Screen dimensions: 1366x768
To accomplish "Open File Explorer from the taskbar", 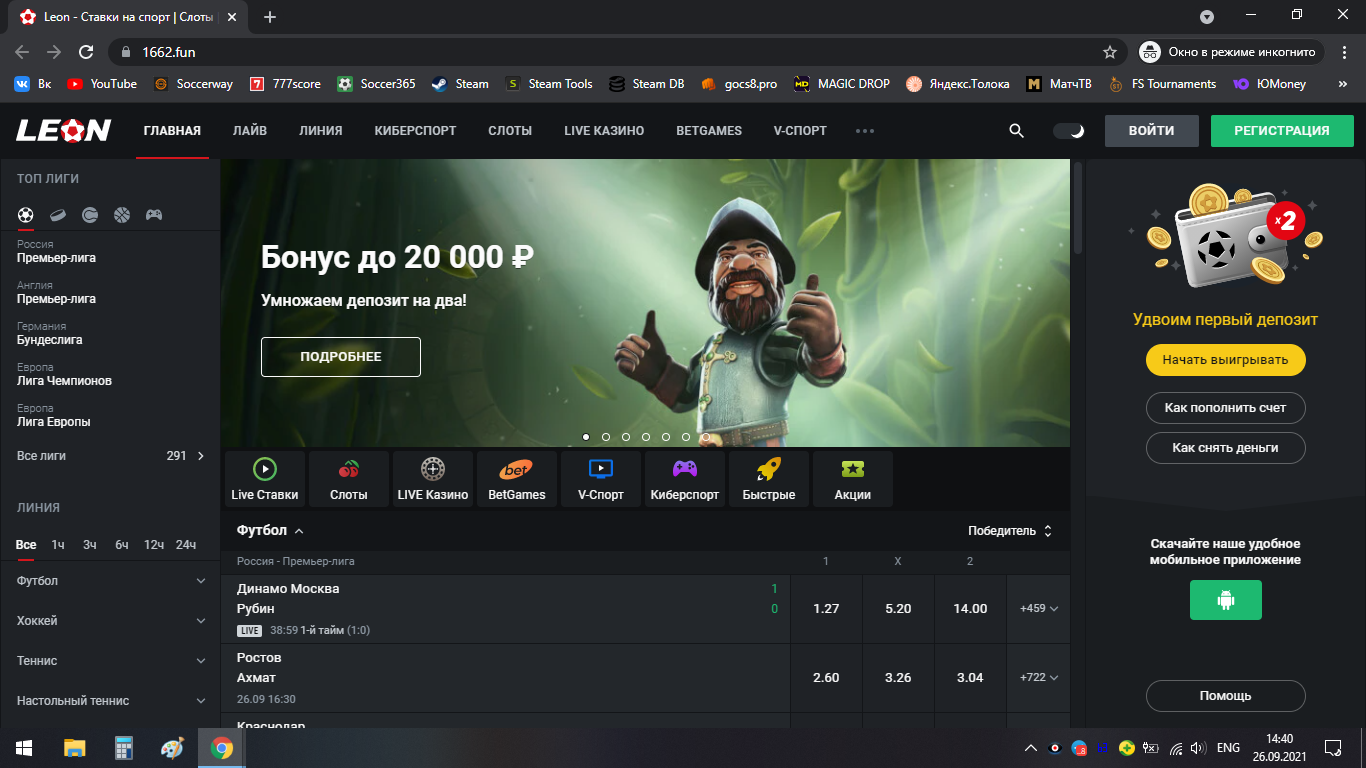I will (75, 748).
